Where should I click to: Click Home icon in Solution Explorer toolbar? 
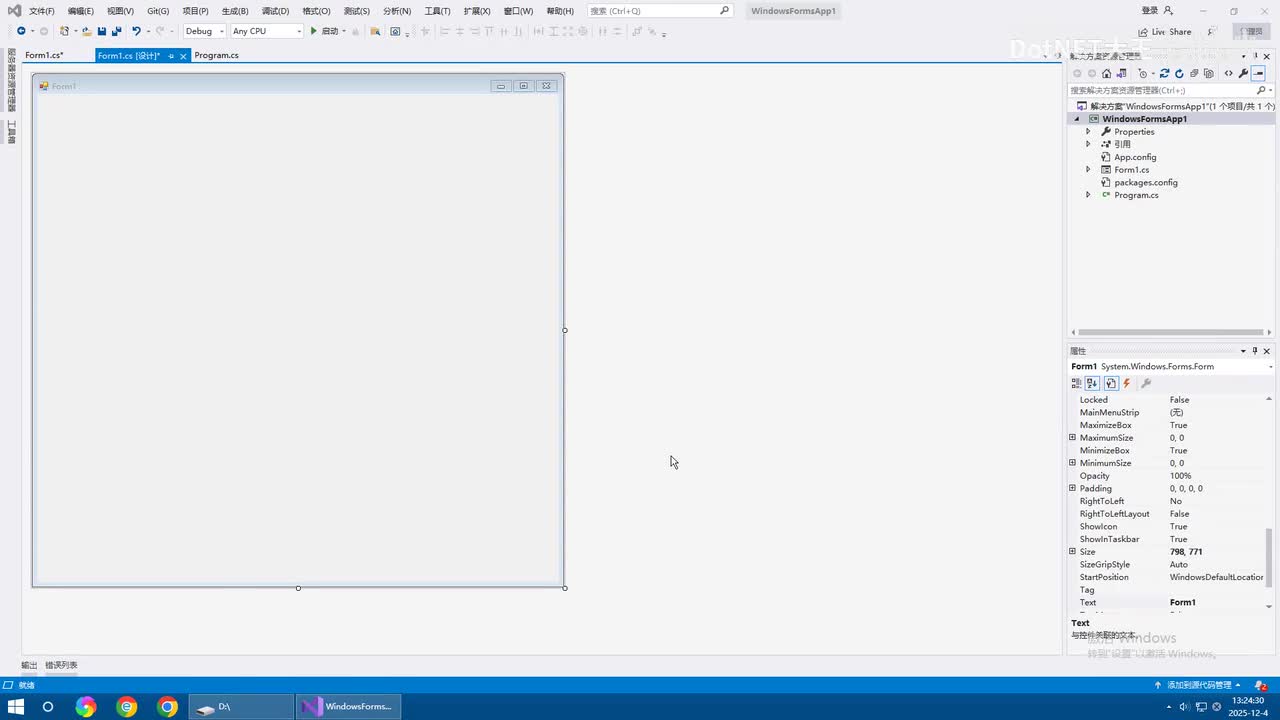point(1106,73)
